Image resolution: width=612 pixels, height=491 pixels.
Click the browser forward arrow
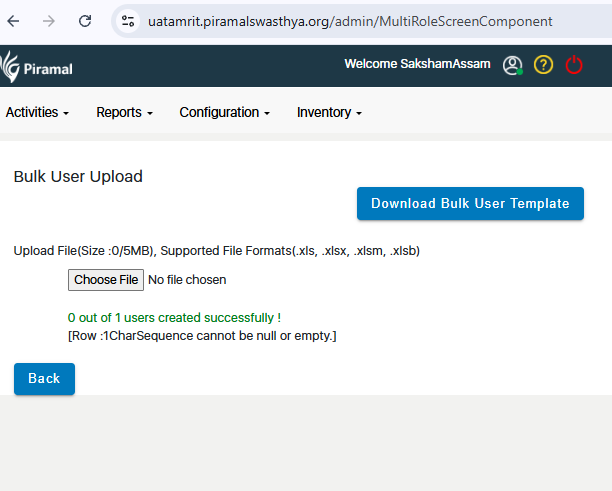(x=49, y=21)
